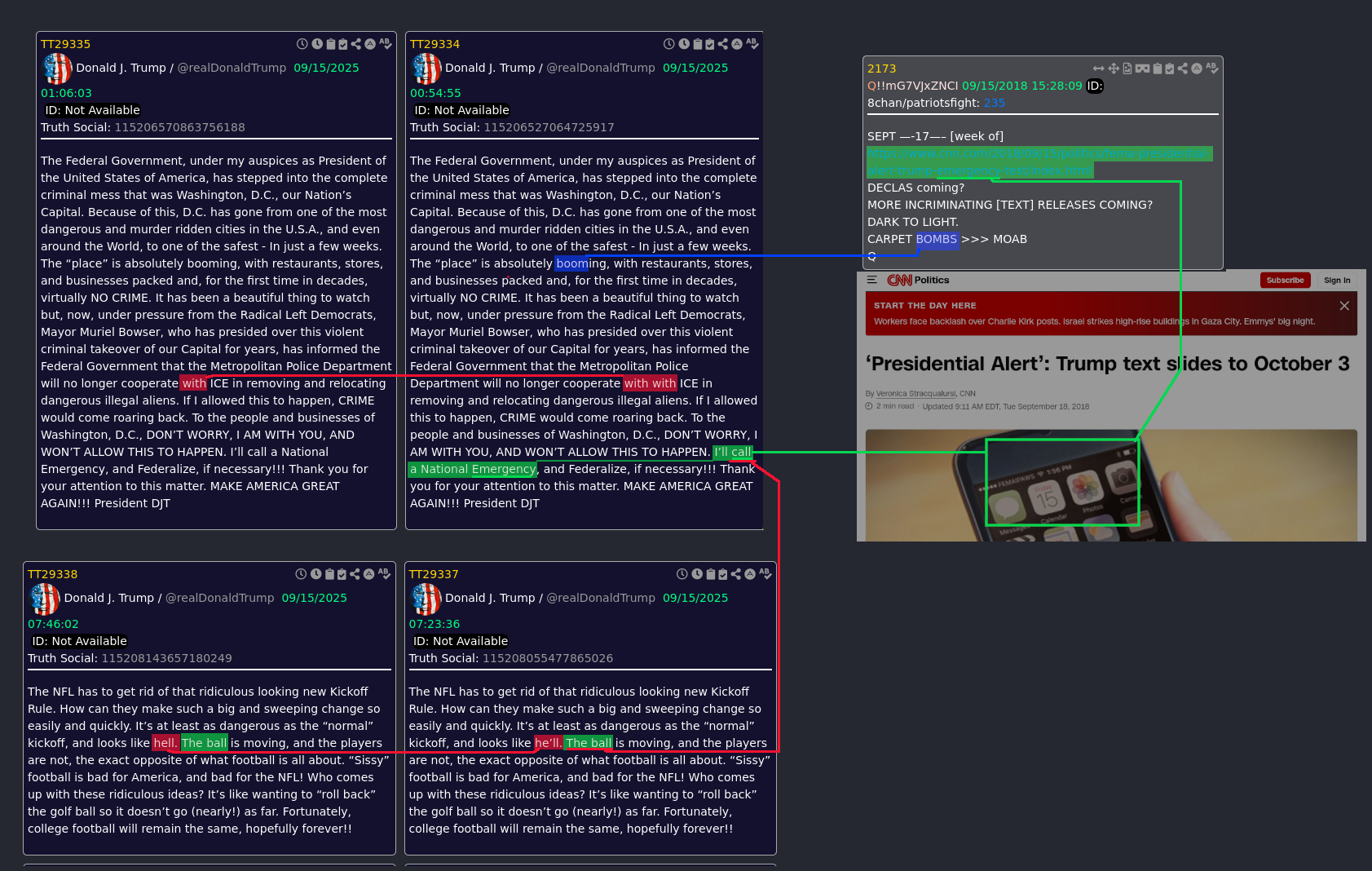Viewport: 1372px width, 871px height.
Task: Click @realDonaldTrump handle on post TT29334
Action: coord(601,68)
